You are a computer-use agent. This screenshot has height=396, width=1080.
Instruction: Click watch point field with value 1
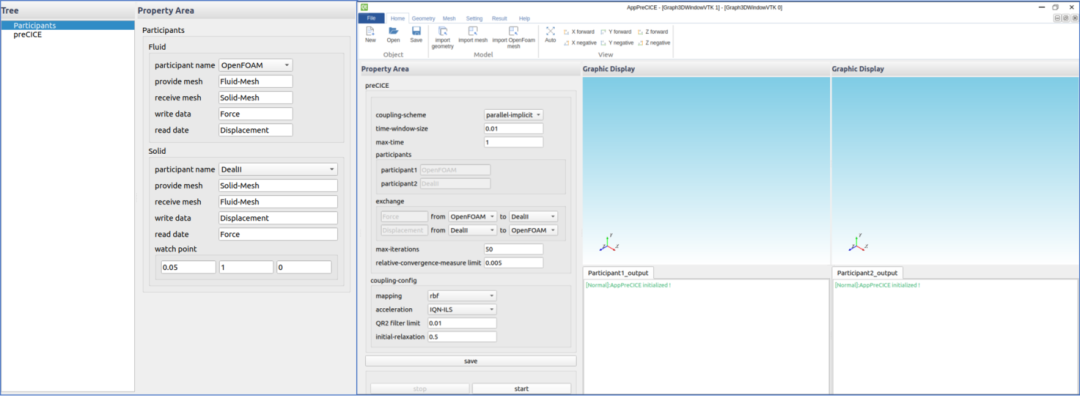point(246,267)
